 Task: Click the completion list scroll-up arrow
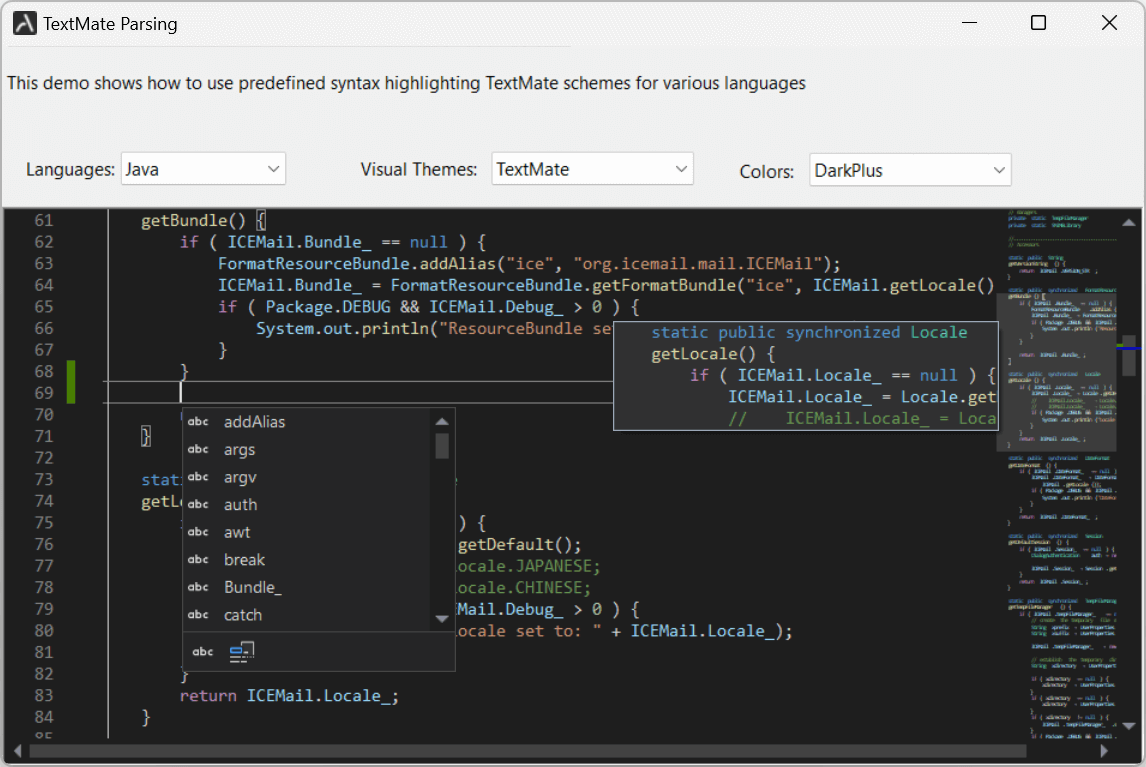pos(441,421)
